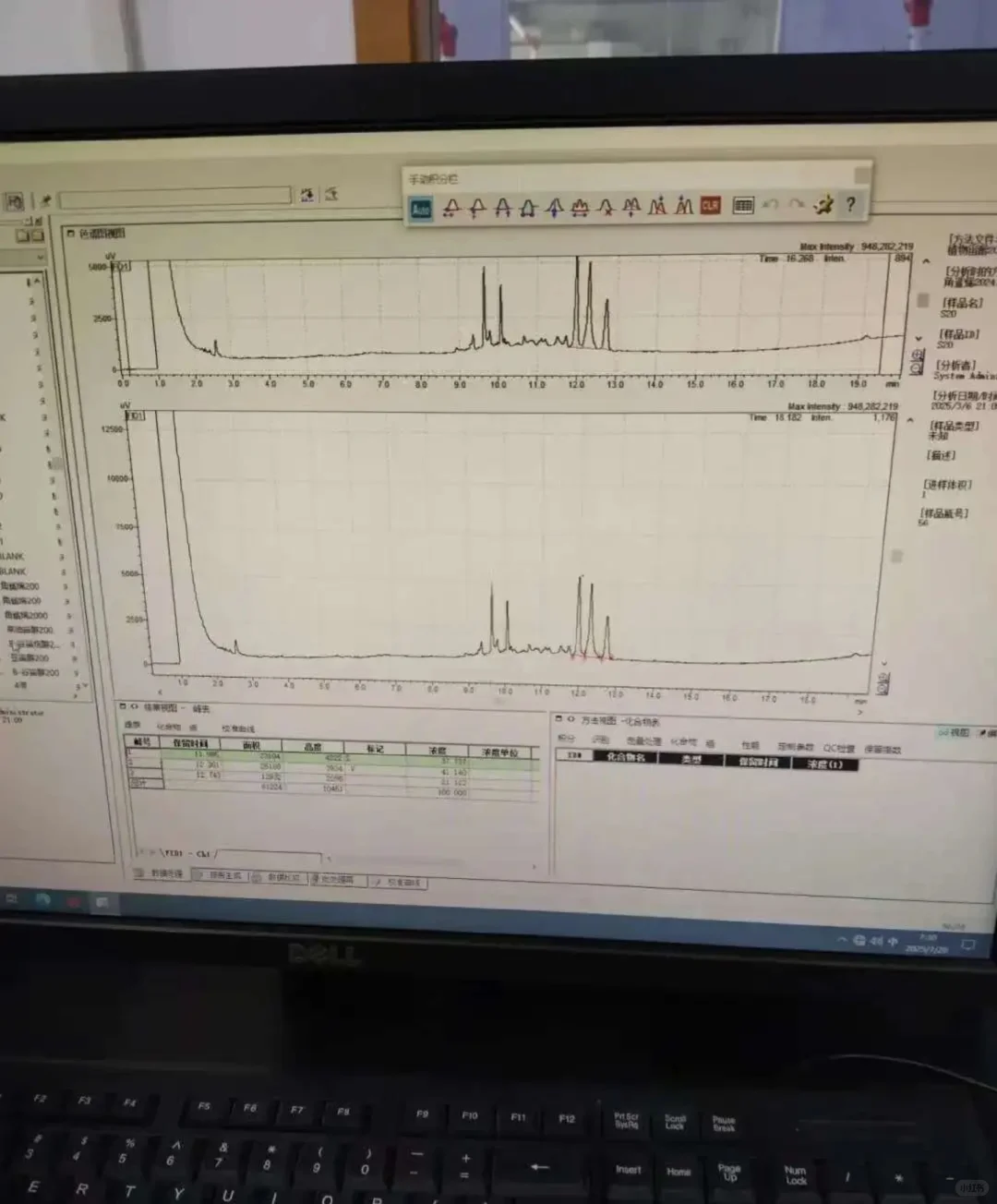Click the 浓度(1) header in compound table
The height and width of the screenshot is (1204, 997).
pos(824,764)
